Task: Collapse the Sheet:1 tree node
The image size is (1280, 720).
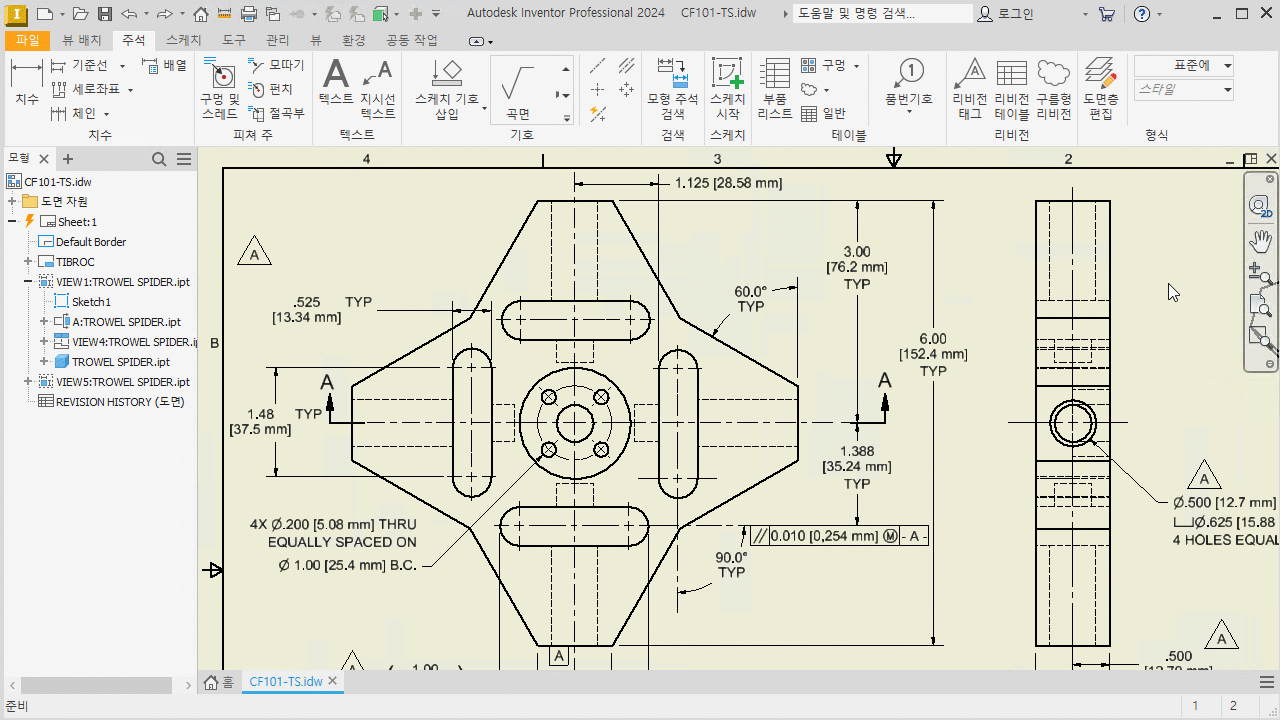Action: 12,222
